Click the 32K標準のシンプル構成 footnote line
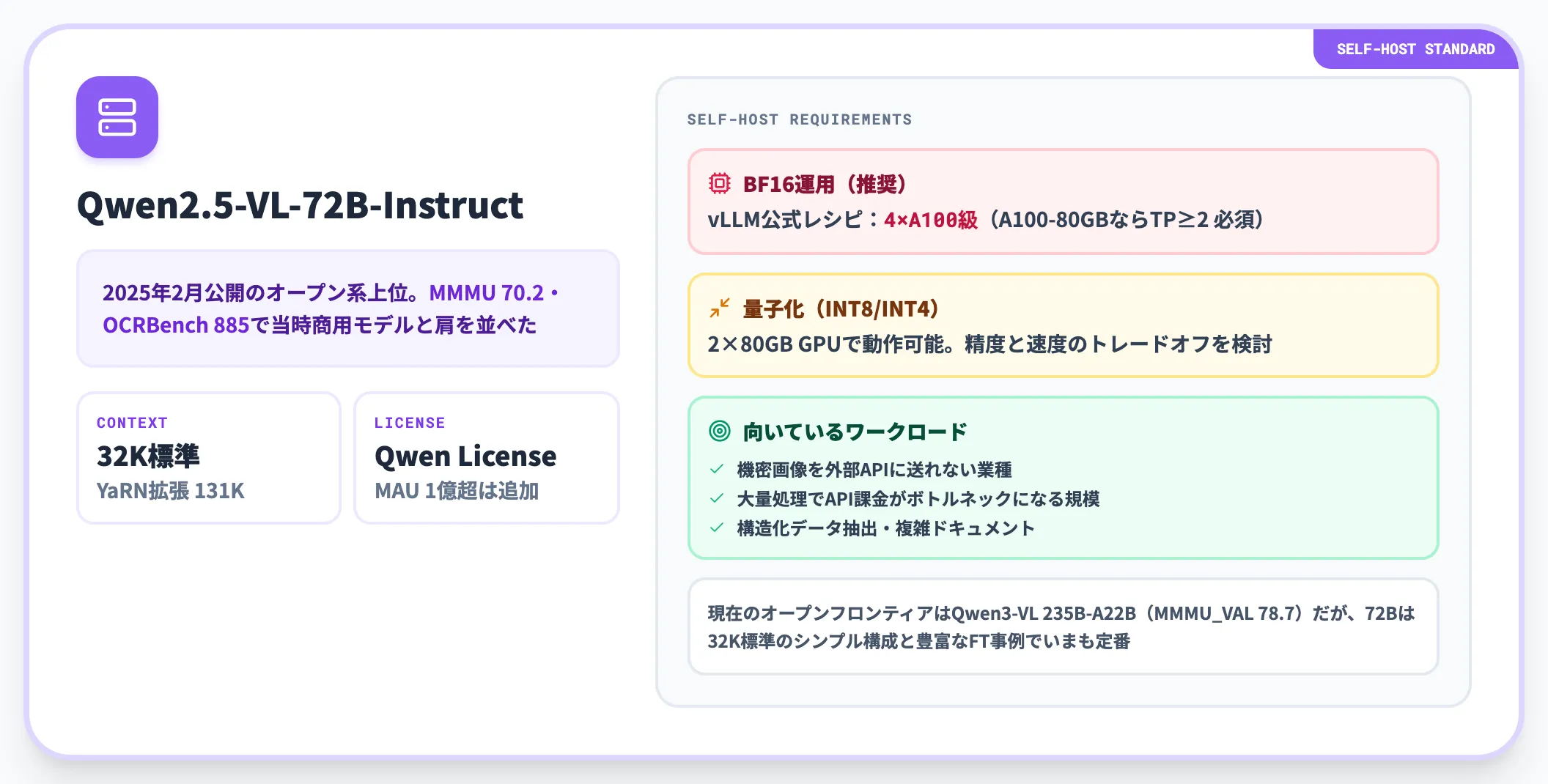 click(x=919, y=642)
